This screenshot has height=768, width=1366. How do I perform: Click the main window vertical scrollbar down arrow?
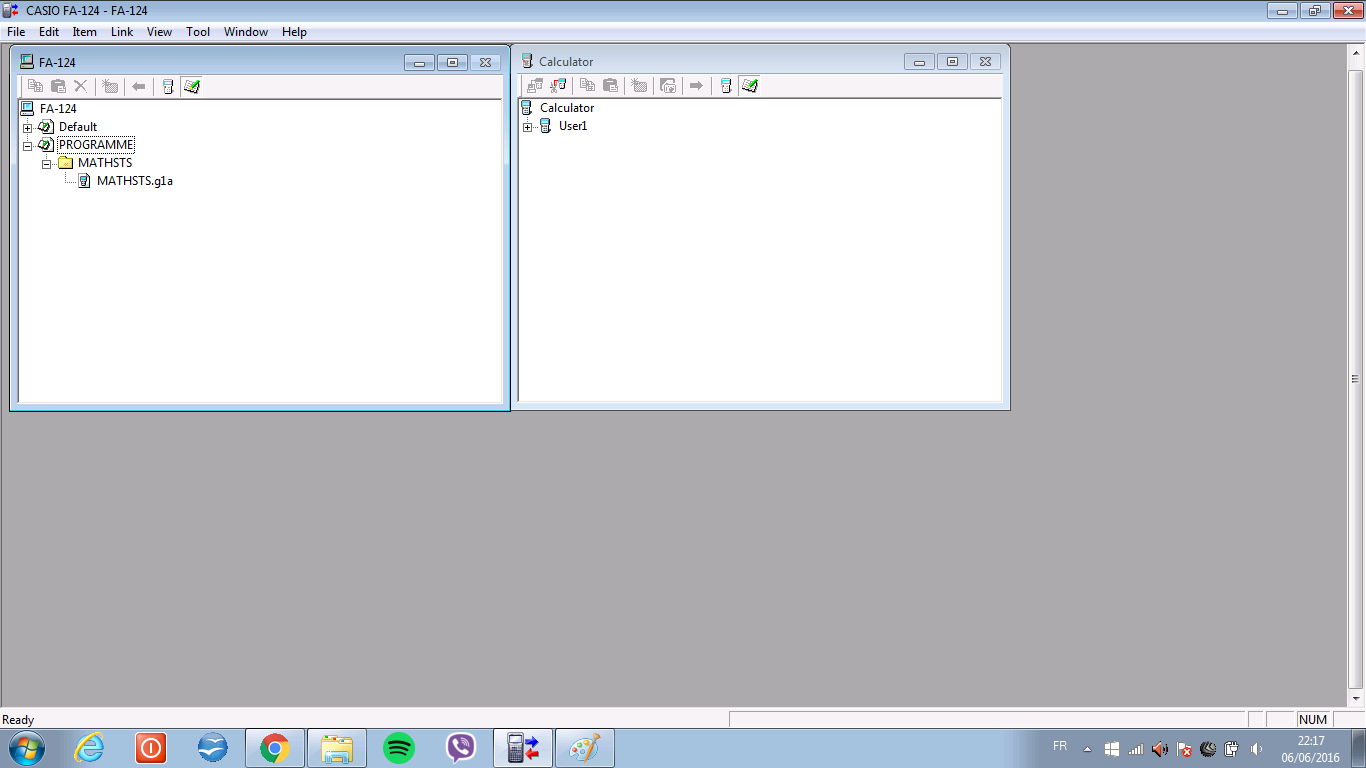pyautogui.click(x=1357, y=698)
